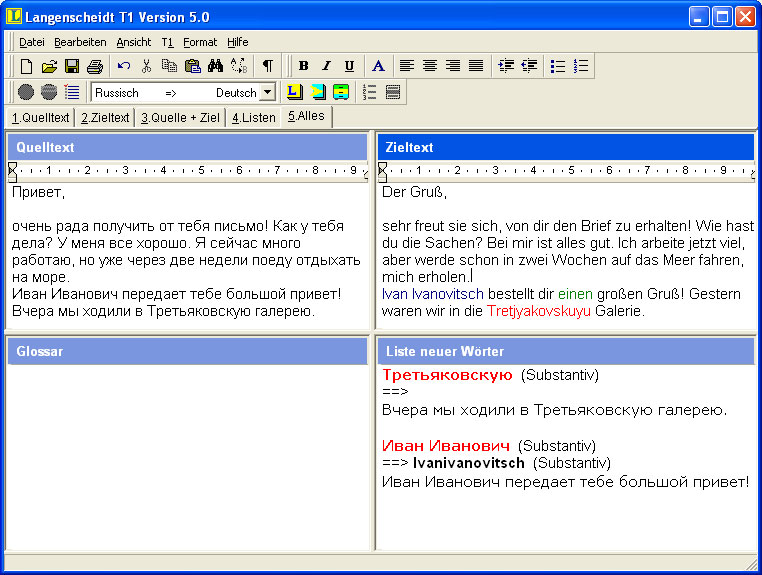Click the yellow L dictionary icon
The height and width of the screenshot is (575, 762).
coord(294,92)
